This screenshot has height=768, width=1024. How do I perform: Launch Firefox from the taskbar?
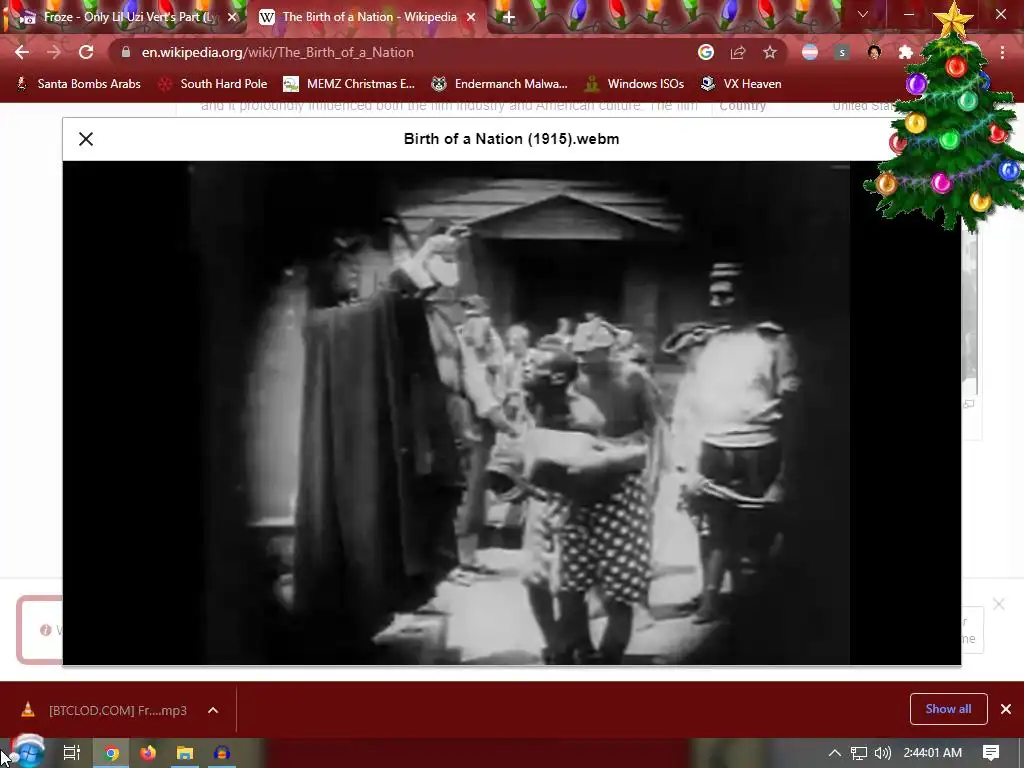pyautogui.click(x=148, y=753)
